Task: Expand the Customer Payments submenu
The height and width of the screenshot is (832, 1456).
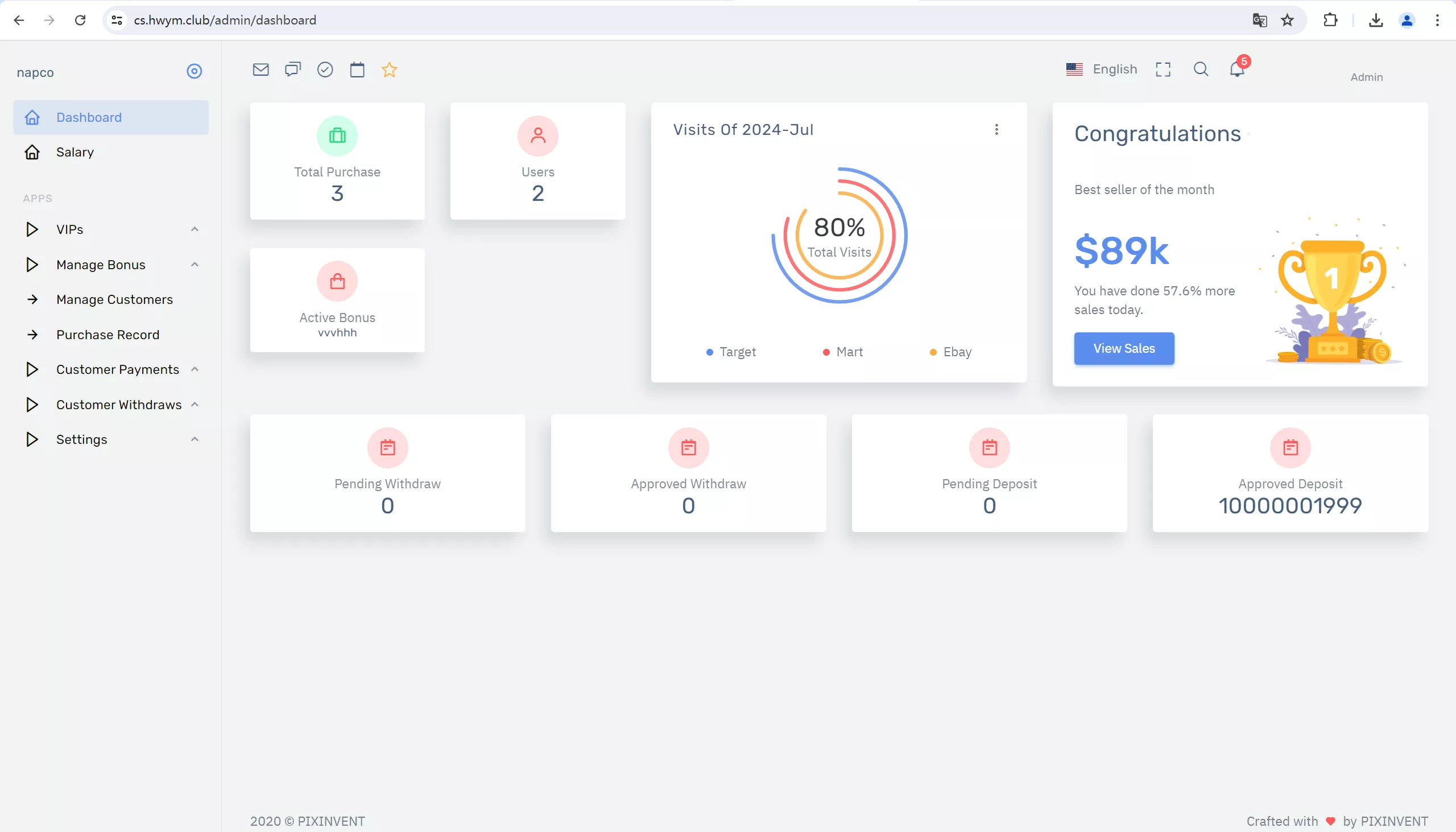Action: point(118,369)
